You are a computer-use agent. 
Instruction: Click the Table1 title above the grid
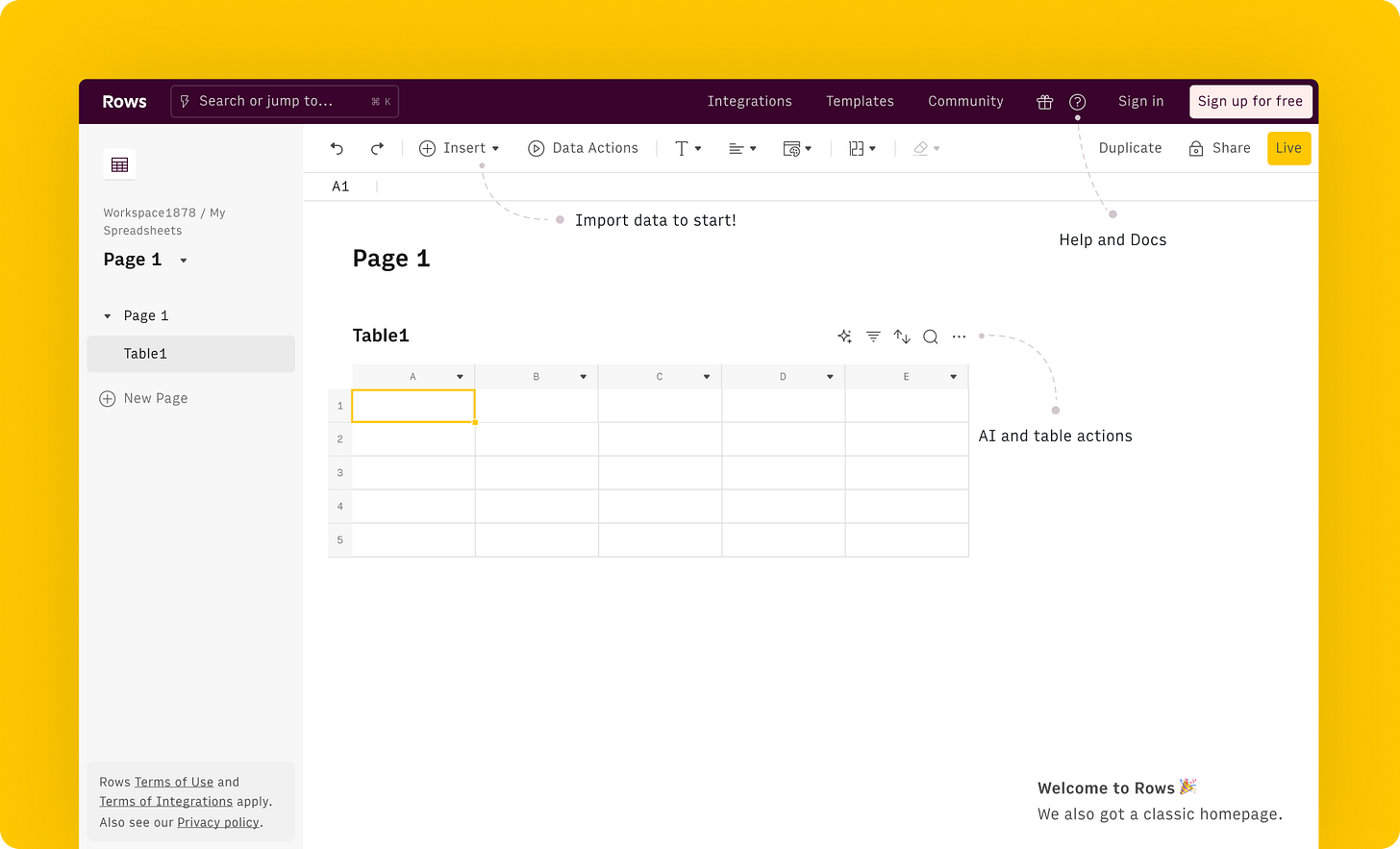381,336
